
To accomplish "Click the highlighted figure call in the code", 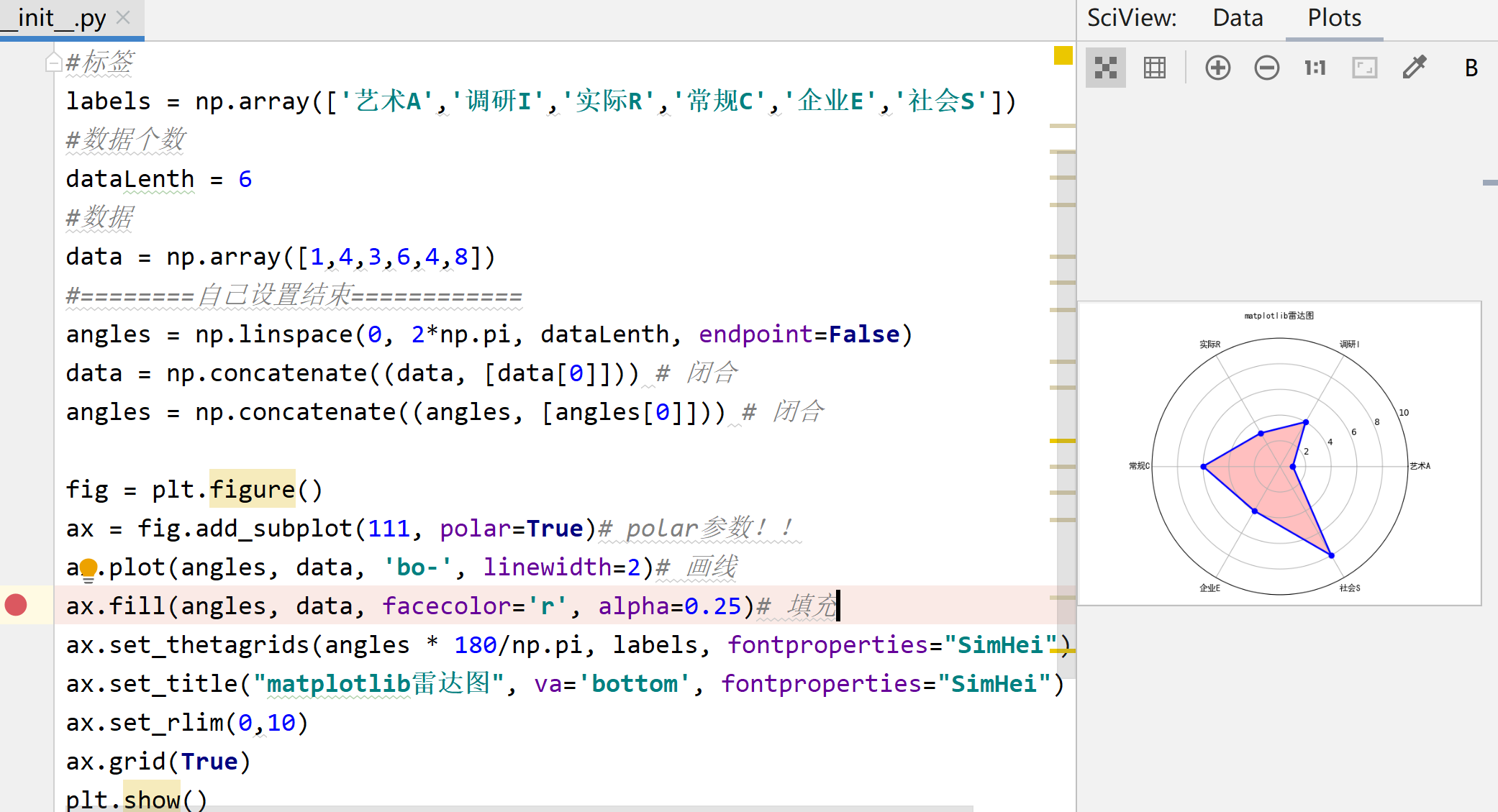I will 253,489.
